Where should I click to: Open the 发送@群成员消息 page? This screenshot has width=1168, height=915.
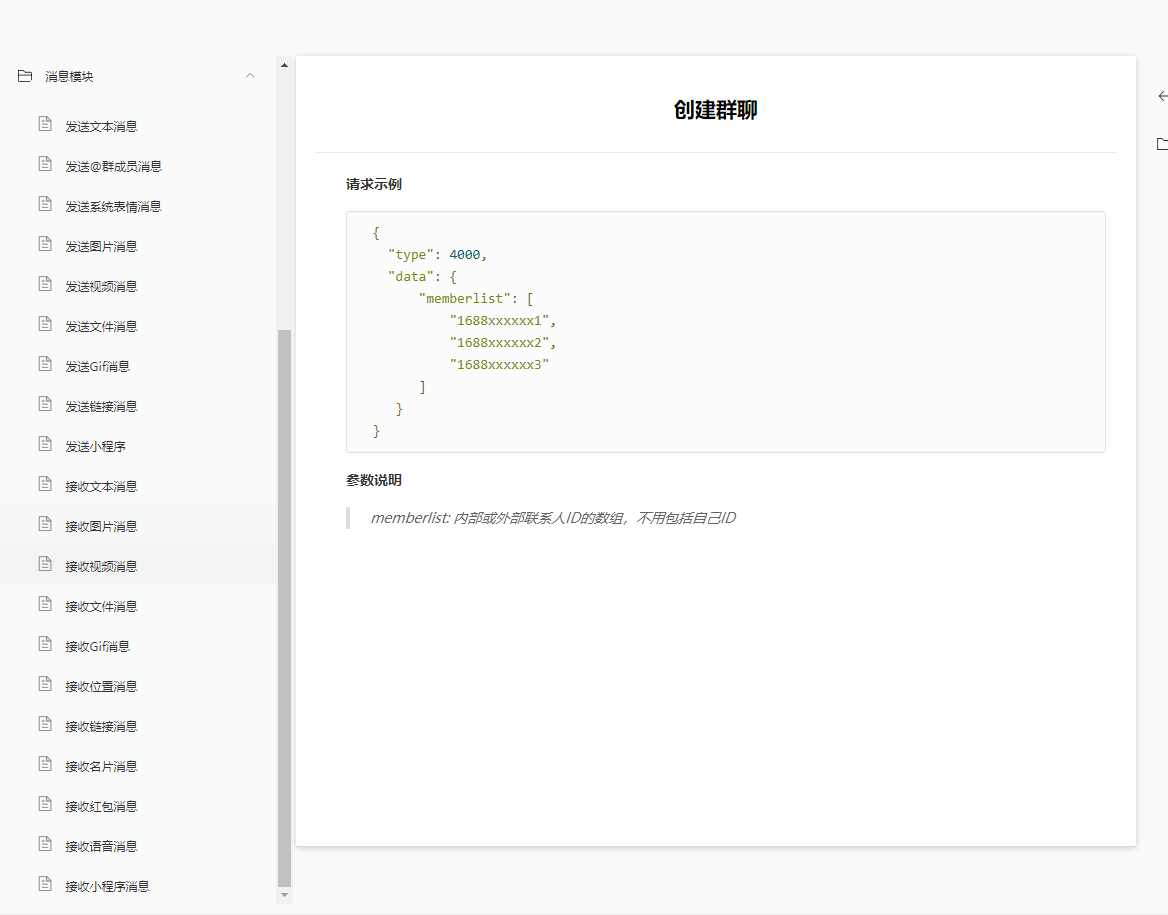tap(113, 167)
